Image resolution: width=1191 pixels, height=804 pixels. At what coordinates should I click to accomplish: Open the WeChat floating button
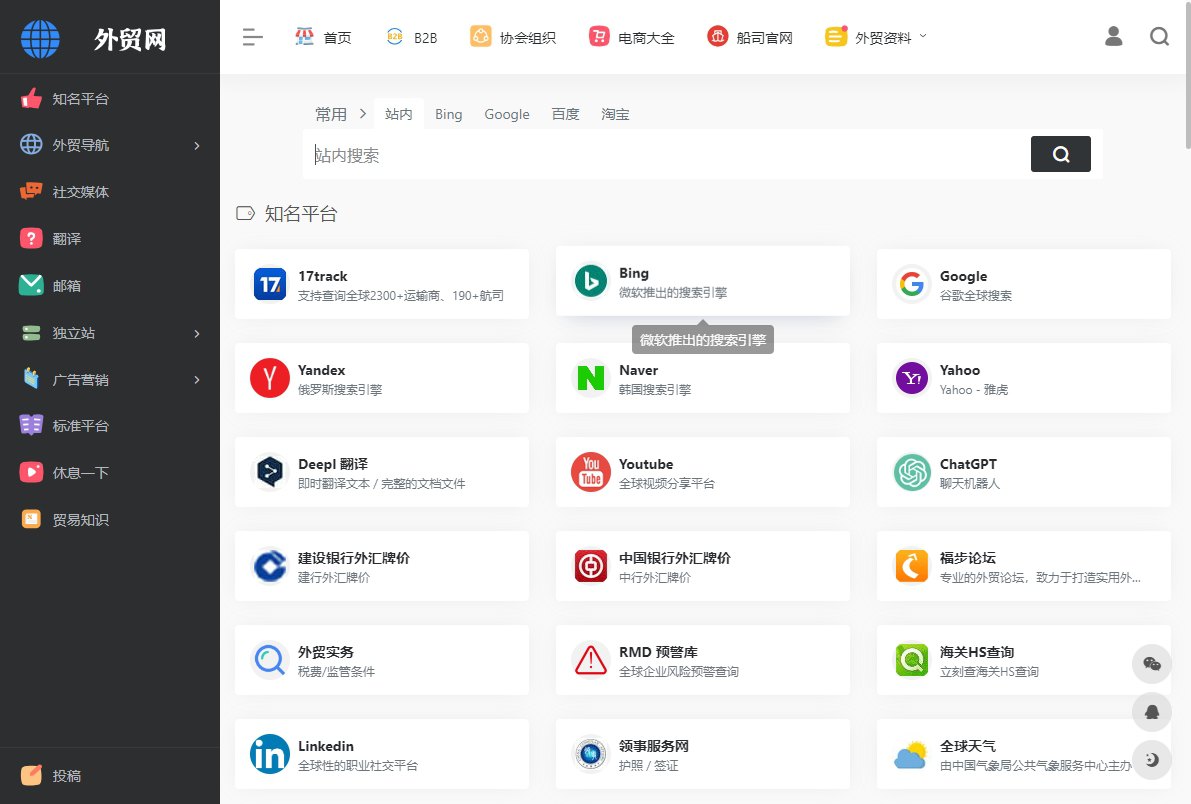click(1152, 664)
